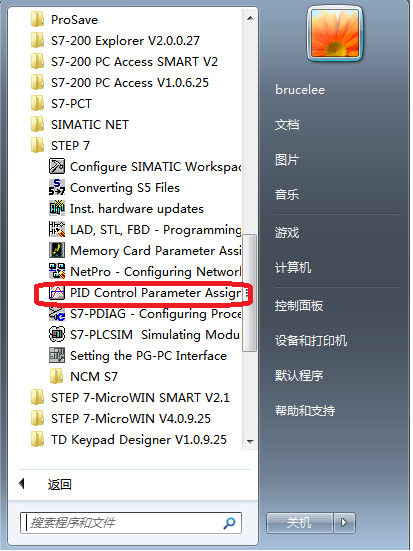Click the TD Keypad Designer folder icon
Screen dimensions: 413x551
(37, 440)
